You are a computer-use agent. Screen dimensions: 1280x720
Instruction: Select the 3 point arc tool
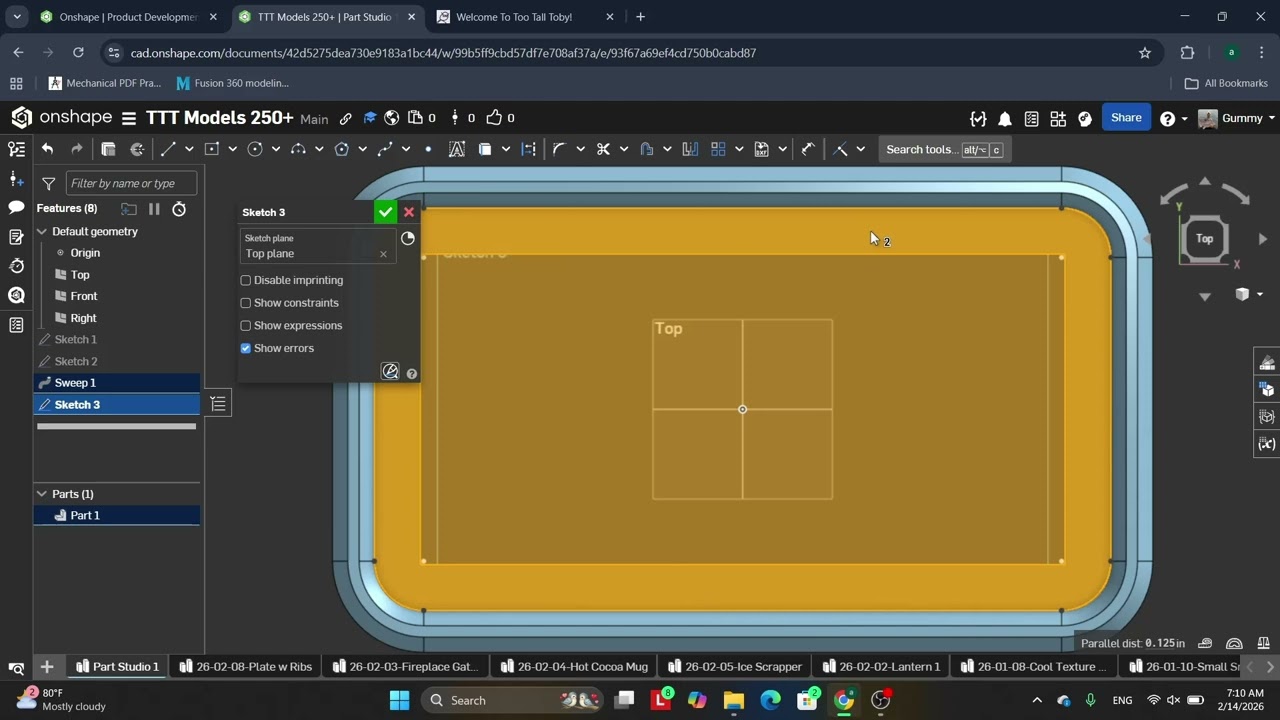click(298, 149)
